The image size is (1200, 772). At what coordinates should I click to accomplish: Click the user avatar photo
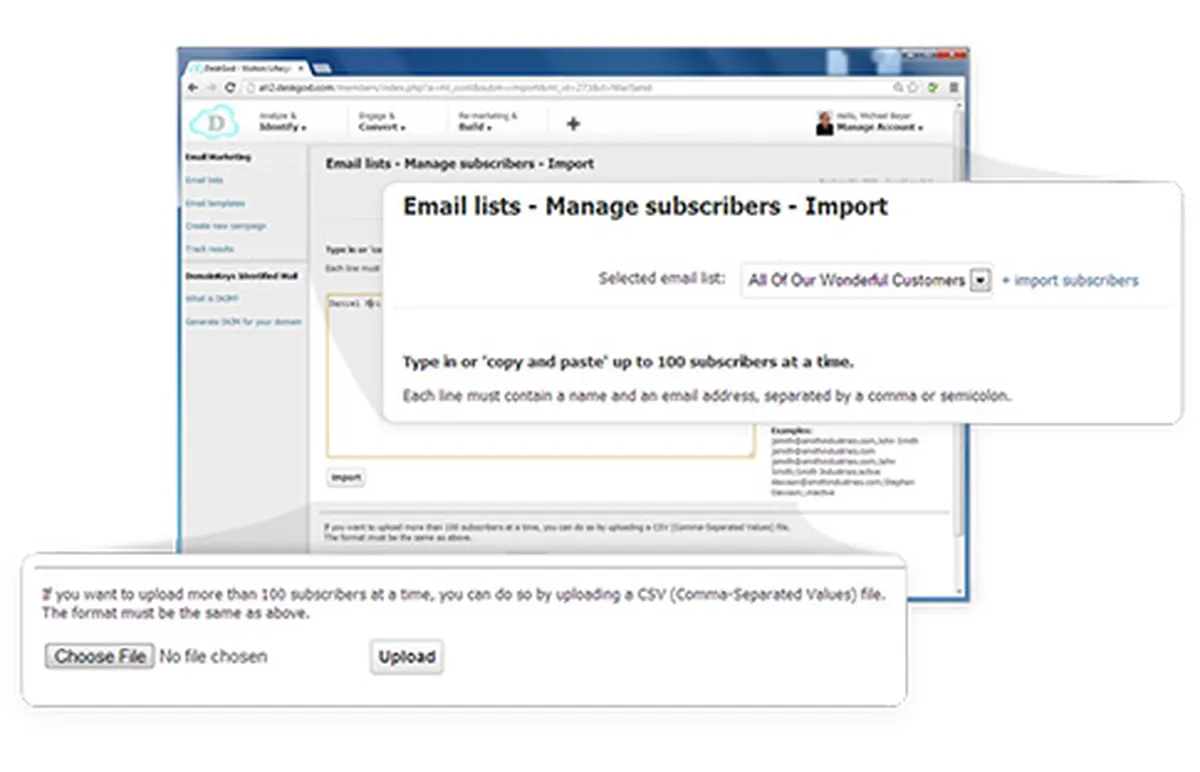825,123
